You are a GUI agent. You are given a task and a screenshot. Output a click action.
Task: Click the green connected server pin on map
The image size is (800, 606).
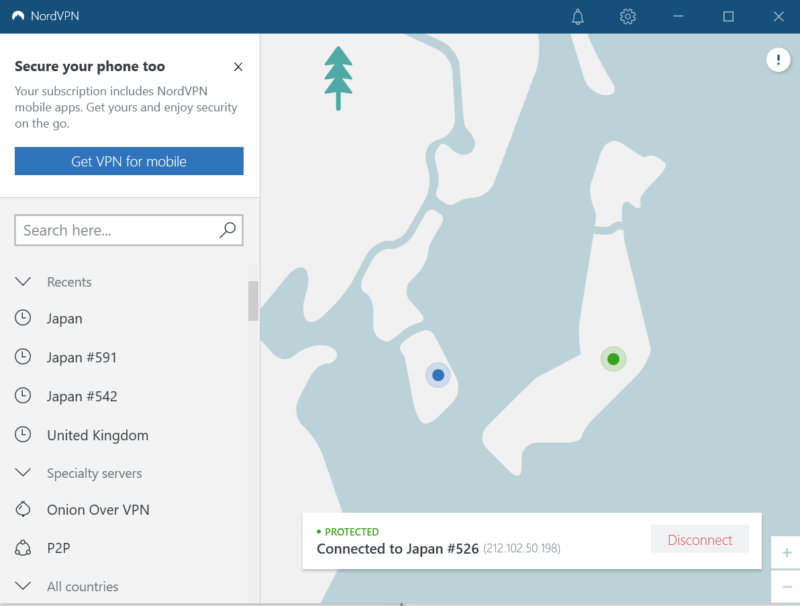[613, 359]
